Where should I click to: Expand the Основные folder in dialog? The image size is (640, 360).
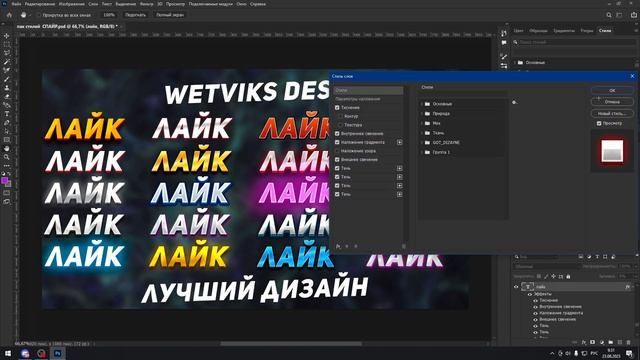422,104
